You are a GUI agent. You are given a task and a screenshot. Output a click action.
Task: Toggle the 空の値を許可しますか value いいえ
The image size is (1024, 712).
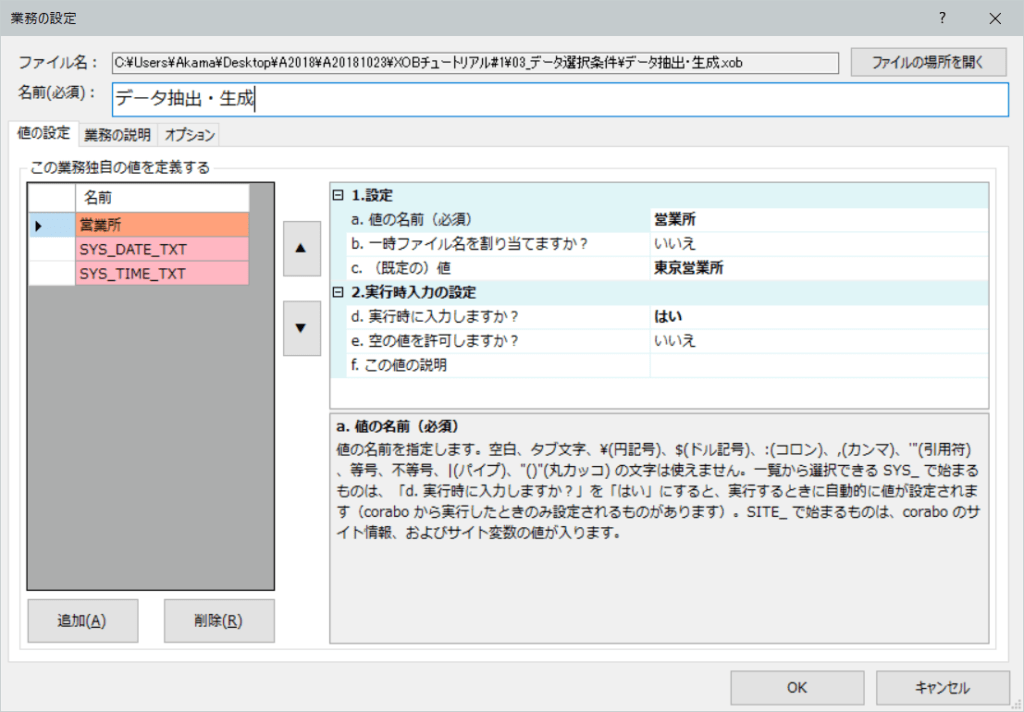pos(818,341)
